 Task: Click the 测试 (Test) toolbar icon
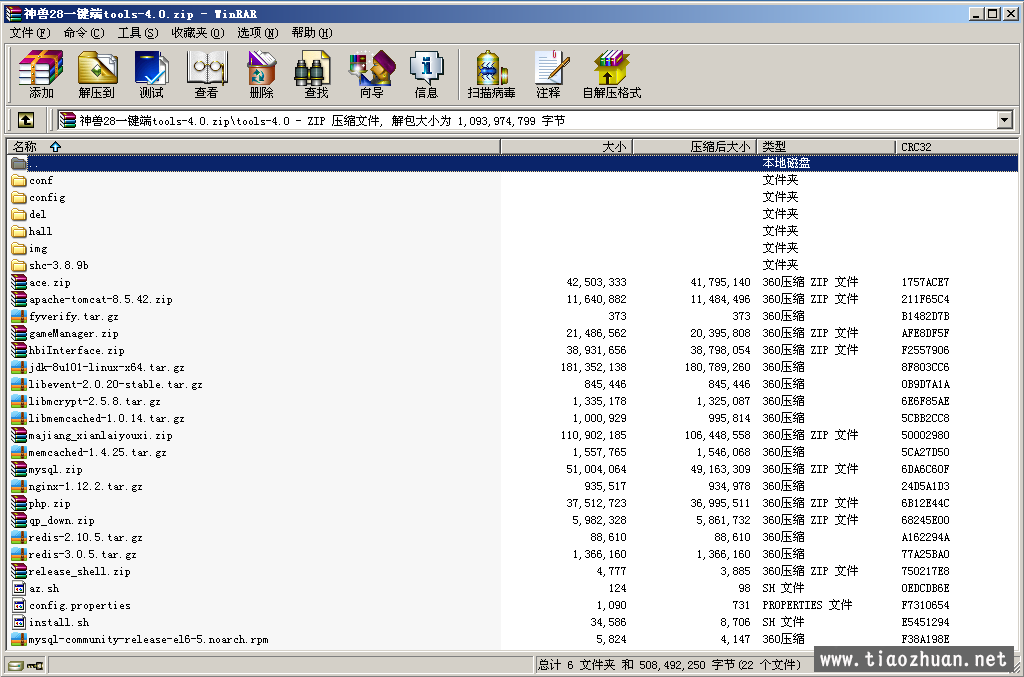click(x=152, y=74)
